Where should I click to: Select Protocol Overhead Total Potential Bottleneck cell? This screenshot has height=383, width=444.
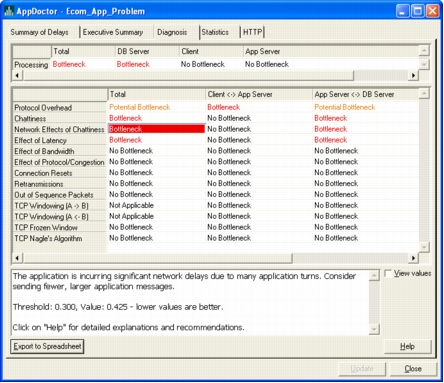click(x=156, y=107)
